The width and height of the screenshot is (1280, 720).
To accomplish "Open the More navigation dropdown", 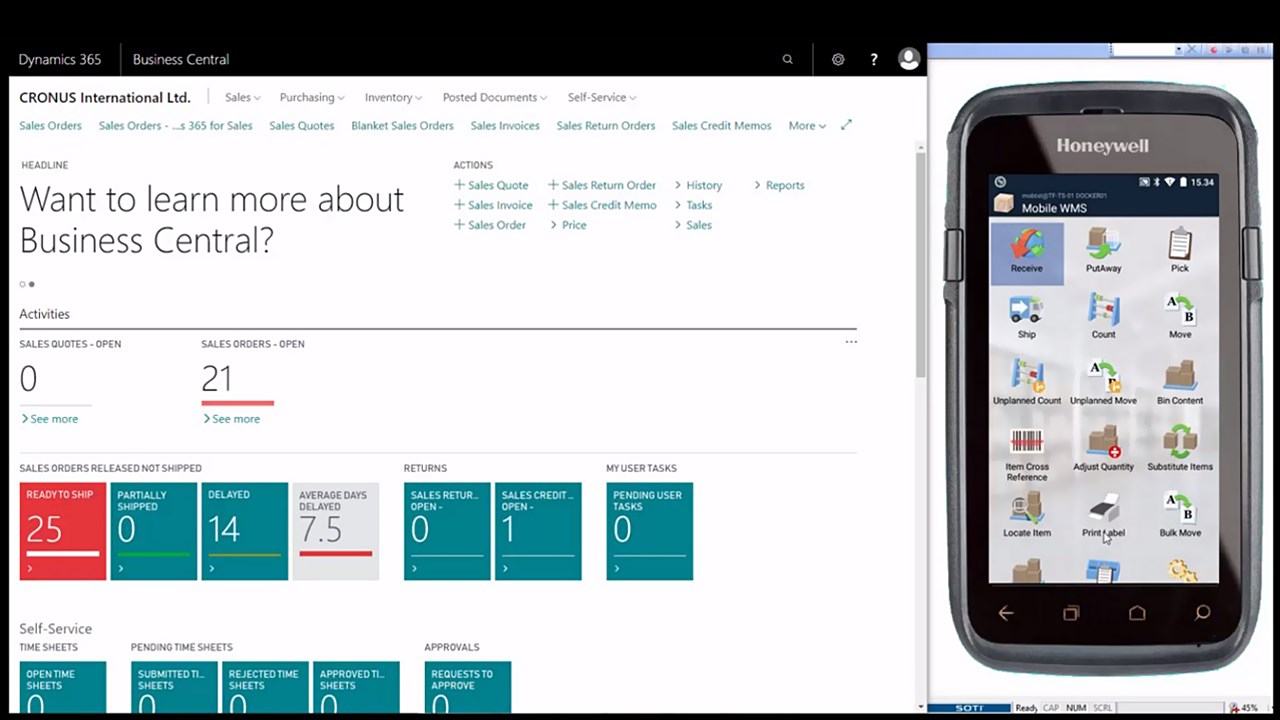I will click(x=807, y=125).
